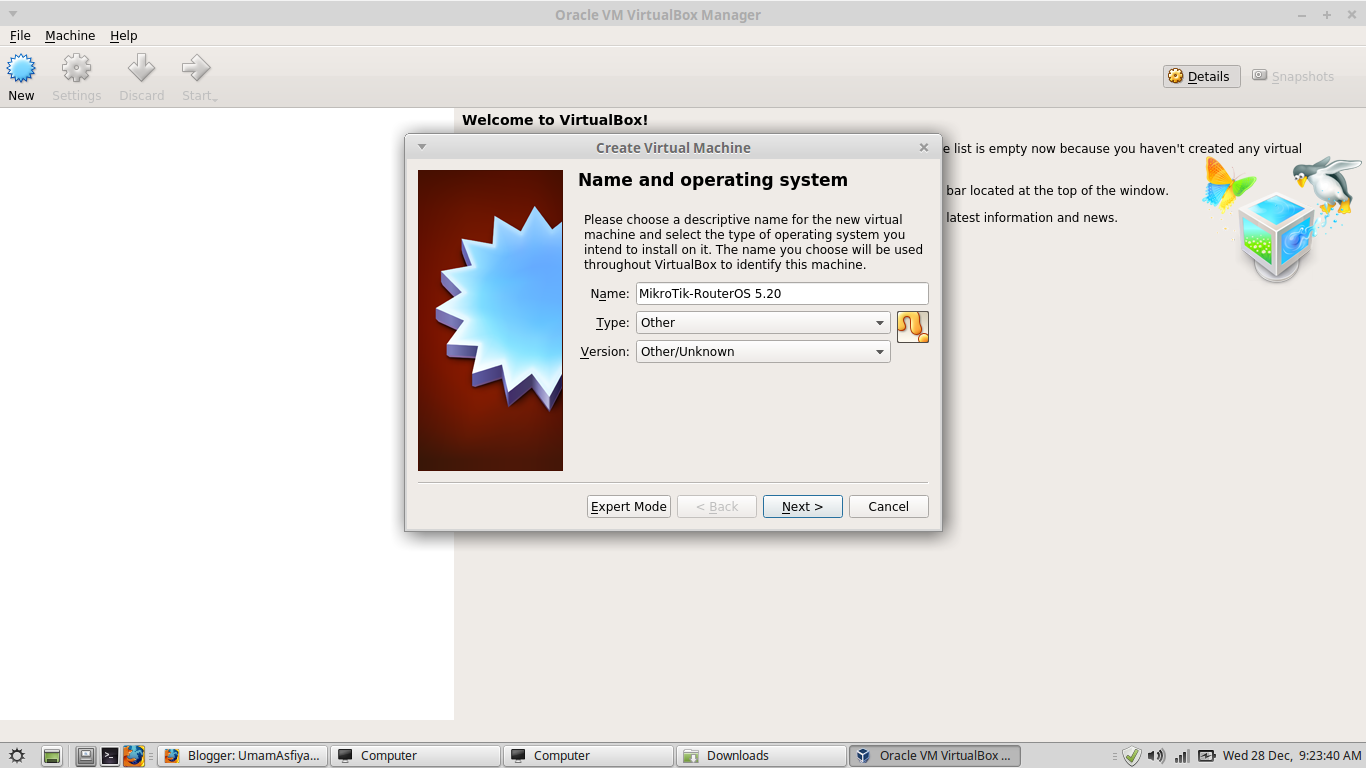The height and width of the screenshot is (768, 1366).
Task: Close the Create Virtual Machine dialog
Action: 924,147
